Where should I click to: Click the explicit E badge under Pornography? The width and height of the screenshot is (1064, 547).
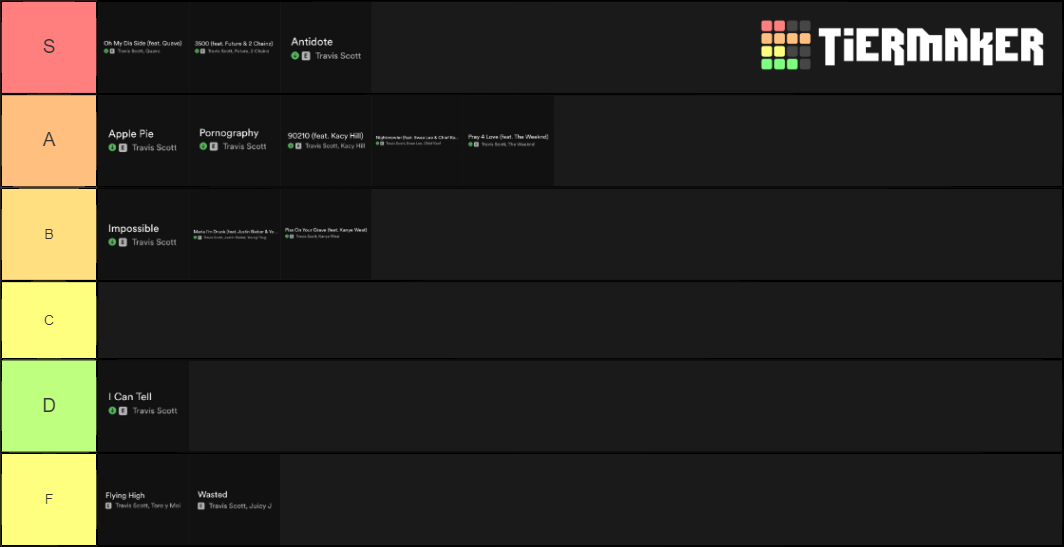(x=214, y=146)
